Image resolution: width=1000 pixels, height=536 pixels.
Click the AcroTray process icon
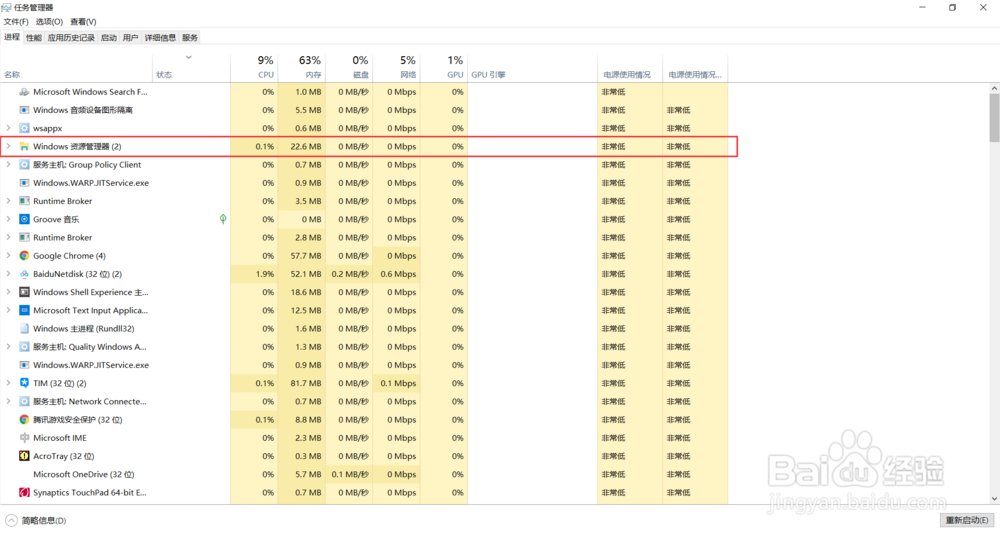pyautogui.click(x=24, y=456)
